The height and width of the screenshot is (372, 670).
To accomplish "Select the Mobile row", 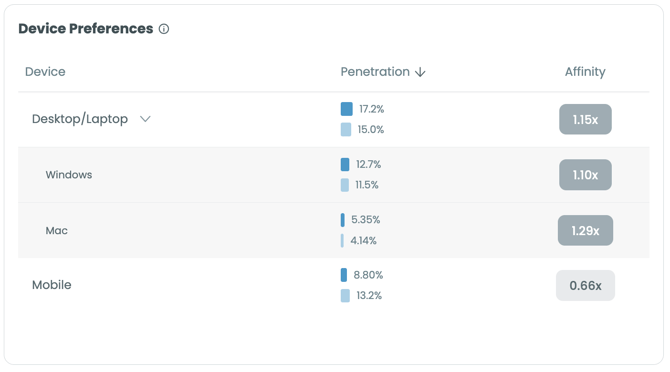I will tap(334, 285).
